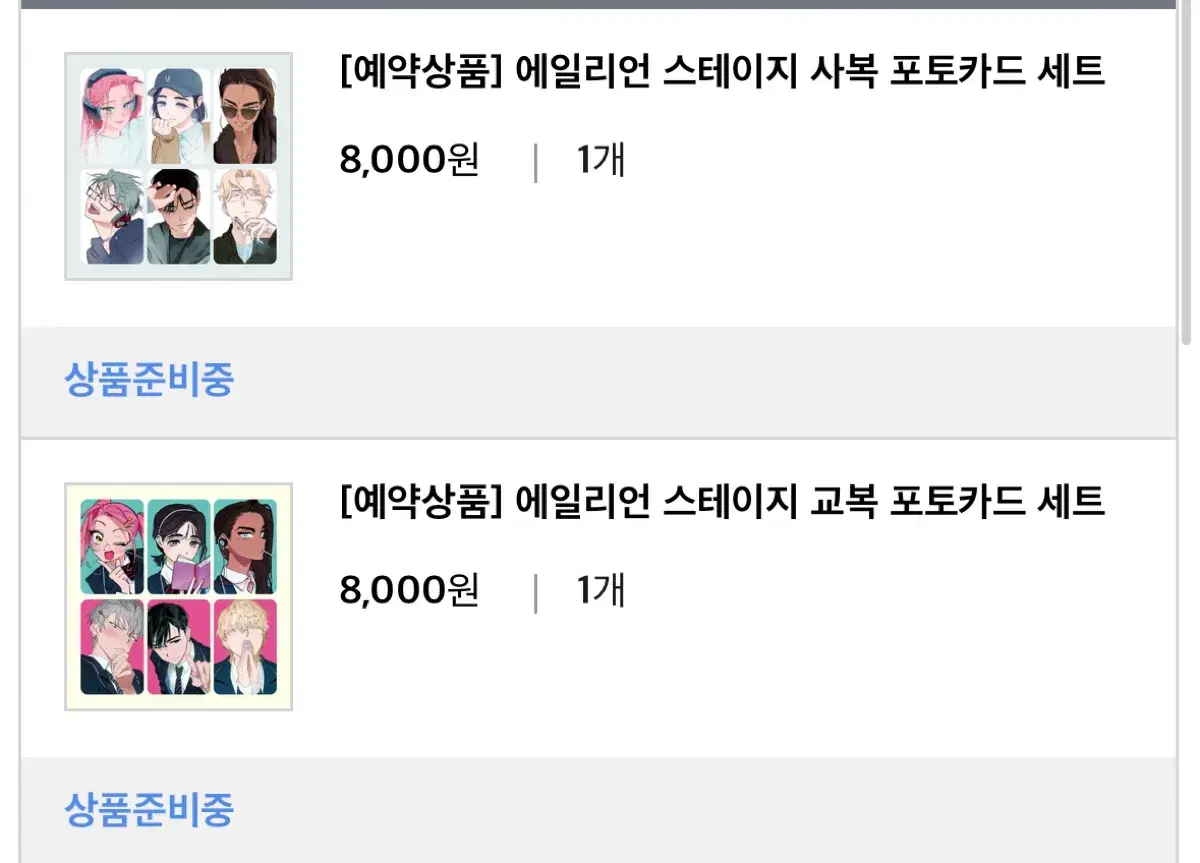The height and width of the screenshot is (863, 1200).
Task: Click the winking pink-haired card in 교복 thumbnail
Action: pyautogui.click(x=112, y=546)
